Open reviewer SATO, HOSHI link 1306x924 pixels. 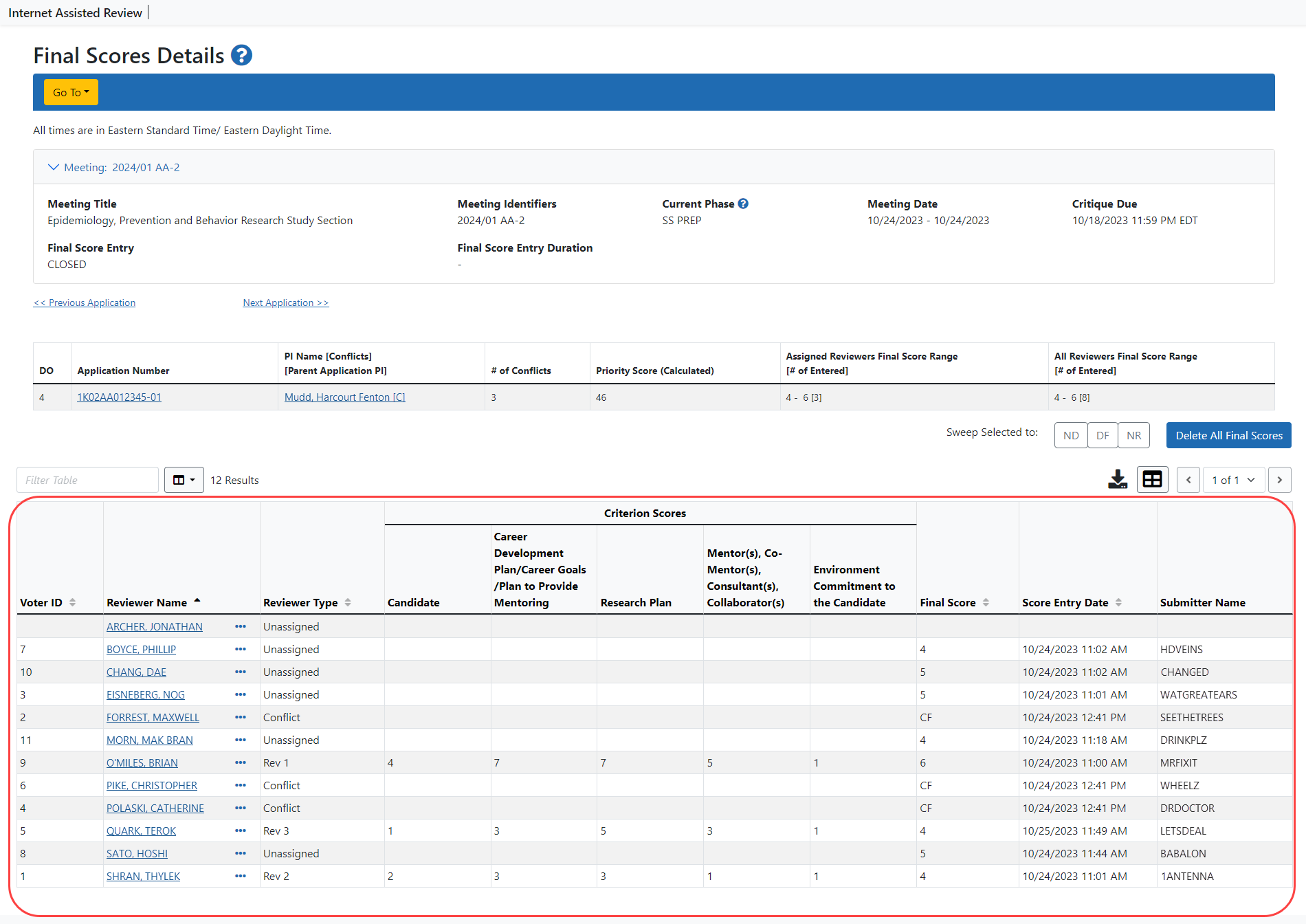pyautogui.click(x=137, y=853)
